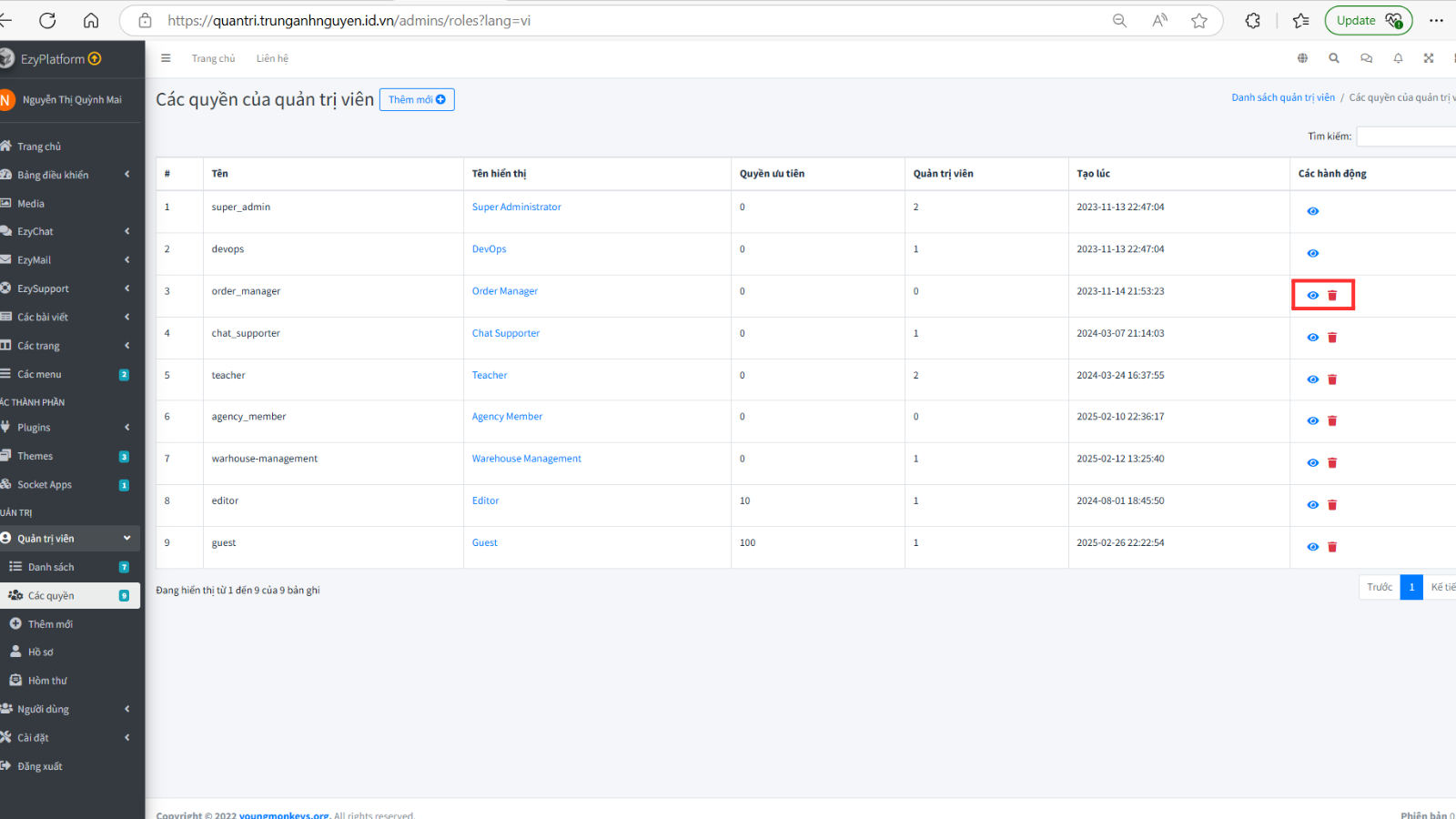
Task: View the chat_supporter role eye icon
Action: (1313, 338)
